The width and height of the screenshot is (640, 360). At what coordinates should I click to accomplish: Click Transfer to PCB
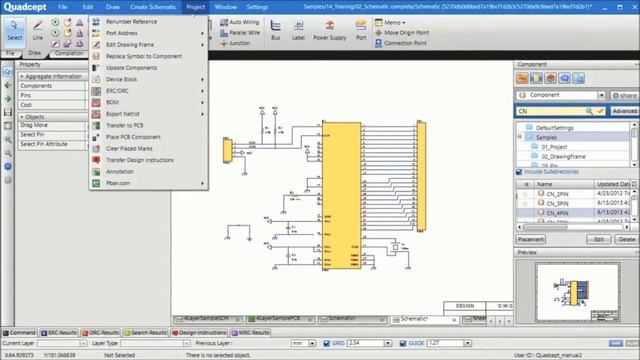coord(149,125)
